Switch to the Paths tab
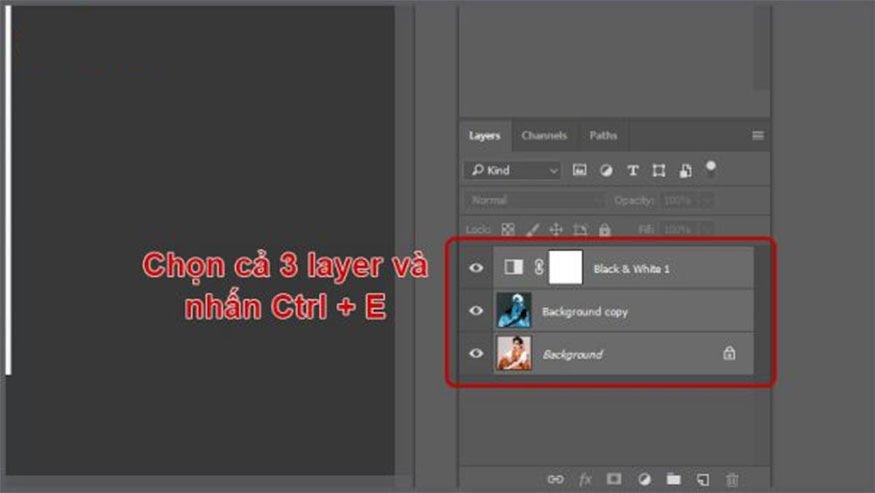The image size is (875, 493). click(x=603, y=136)
